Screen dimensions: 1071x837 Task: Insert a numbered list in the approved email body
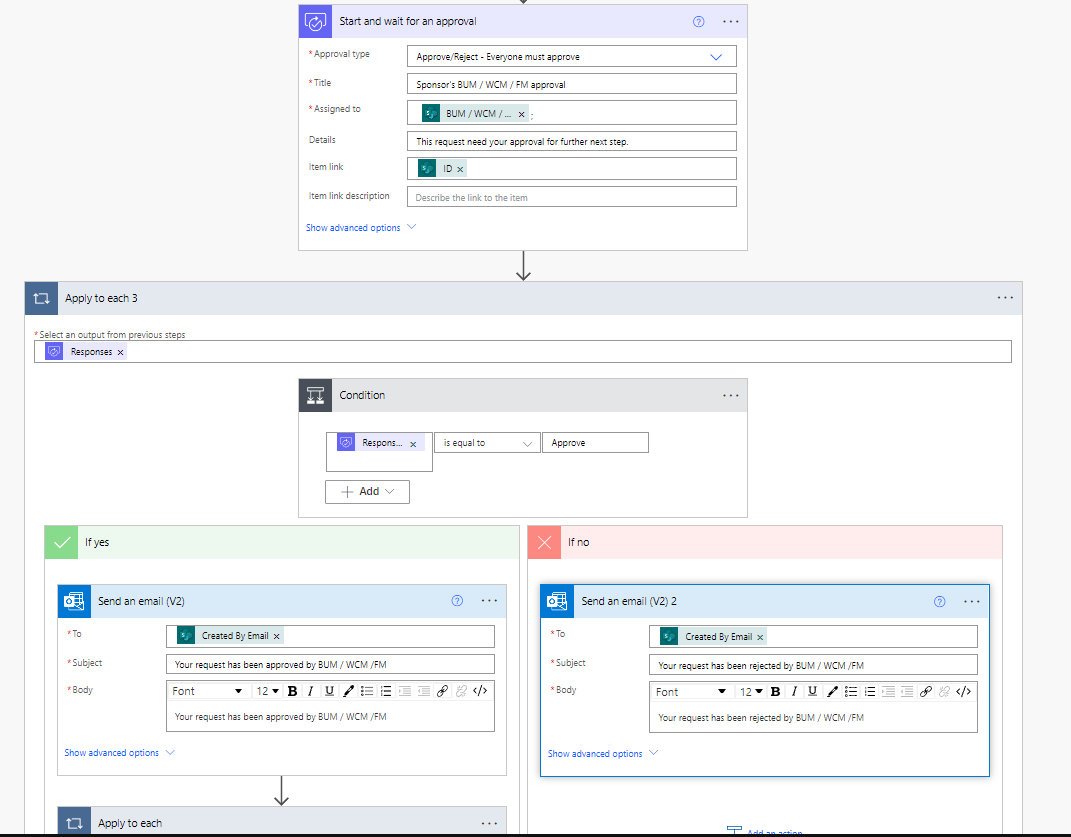point(386,691)
